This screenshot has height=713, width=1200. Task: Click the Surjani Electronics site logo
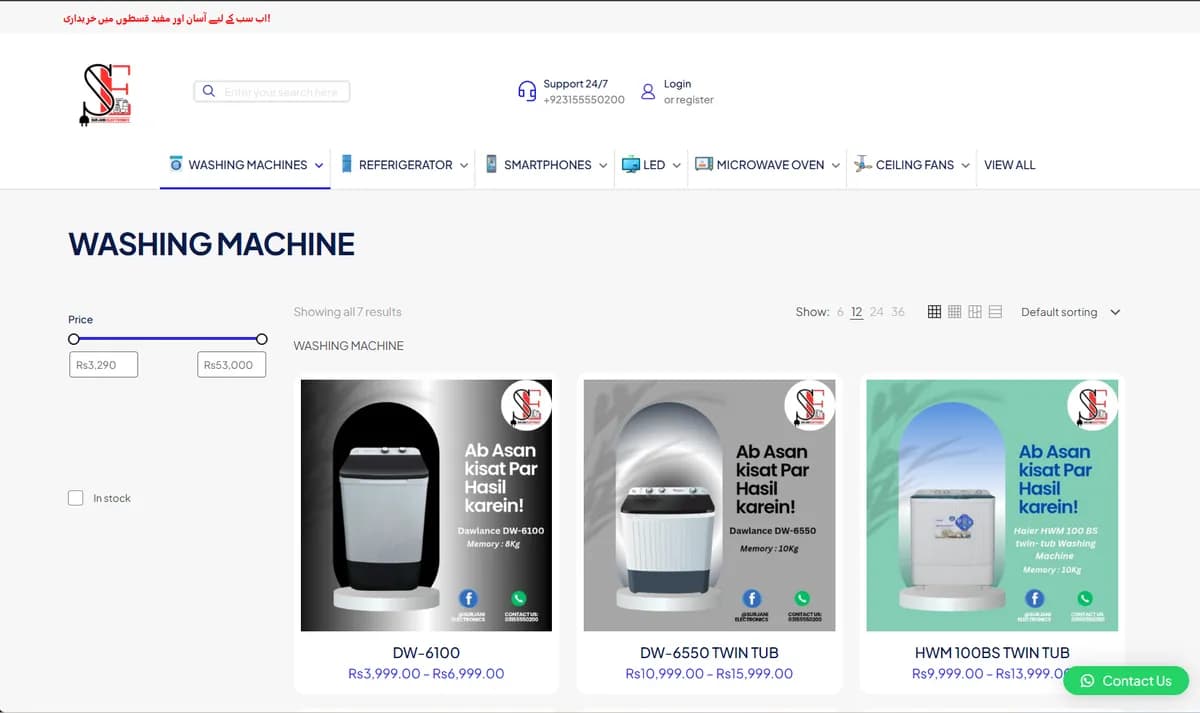tap(104, 95)
